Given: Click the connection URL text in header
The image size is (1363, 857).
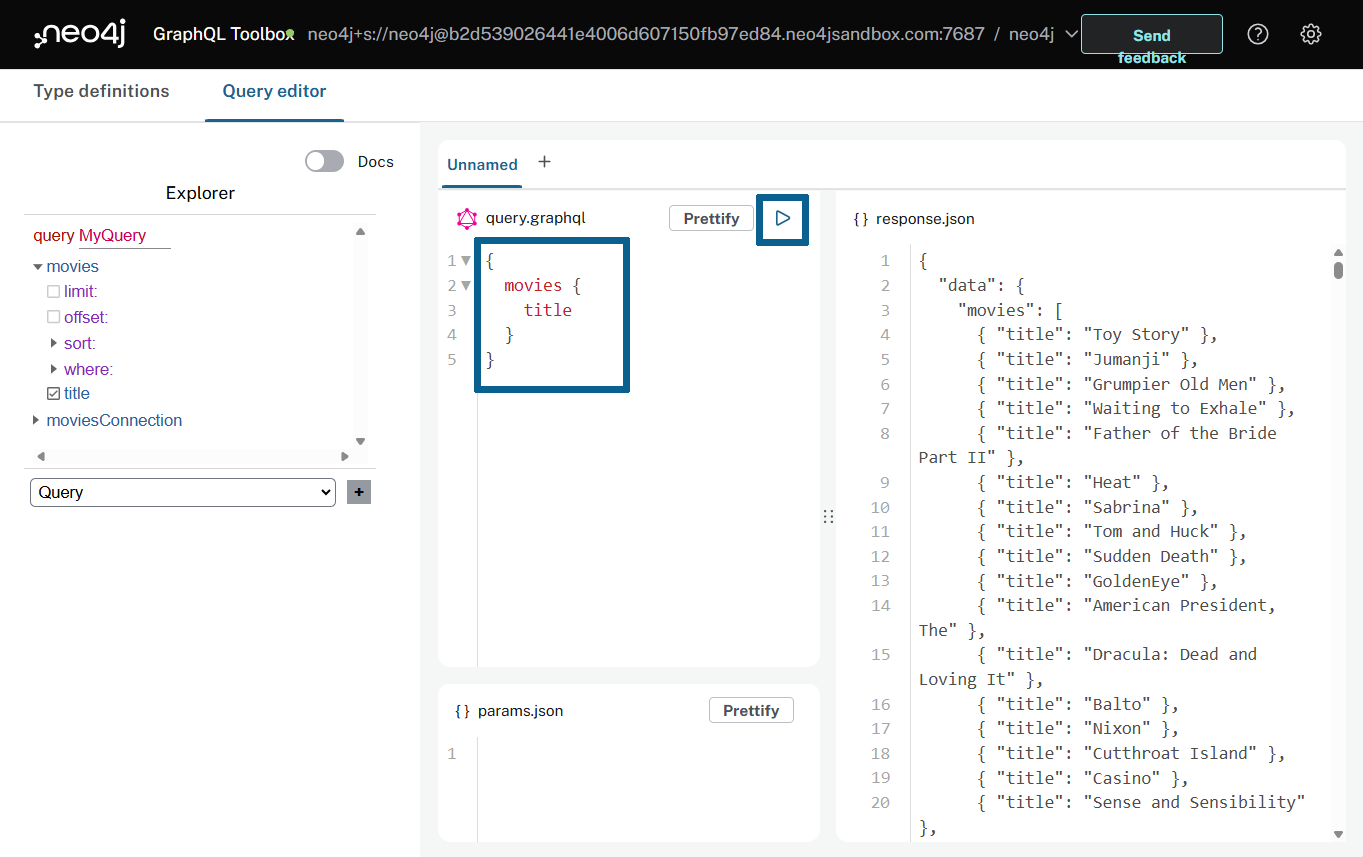Looking at the screenshot, I should 646,34.
